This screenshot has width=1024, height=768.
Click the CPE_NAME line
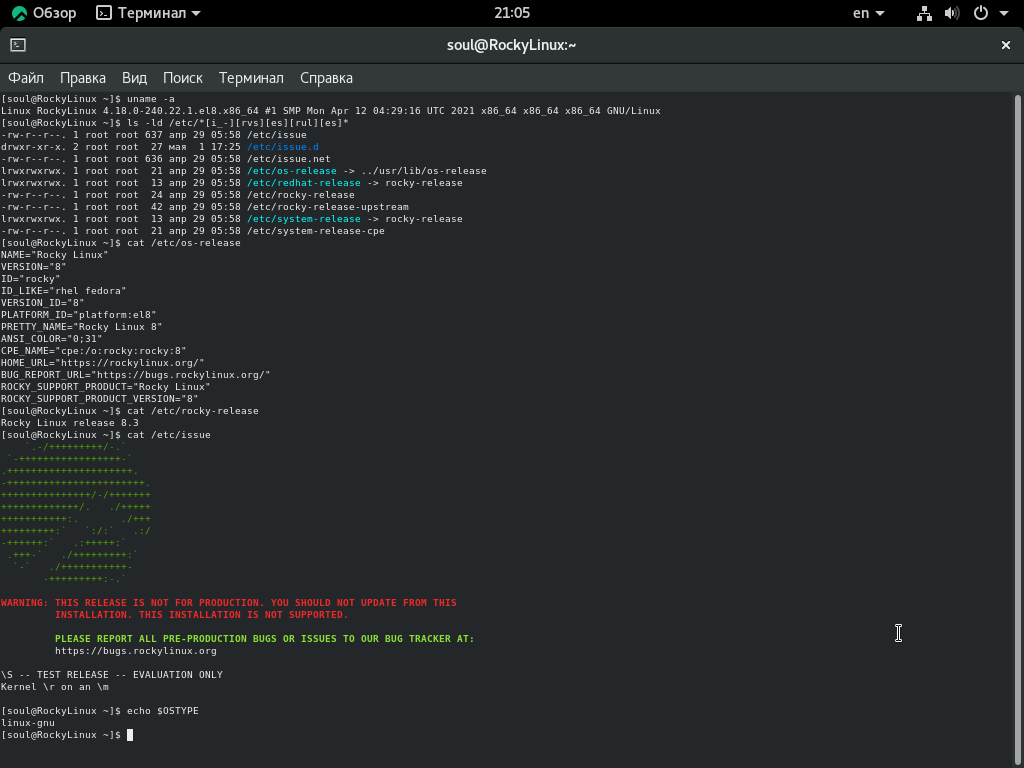(94, 351)
